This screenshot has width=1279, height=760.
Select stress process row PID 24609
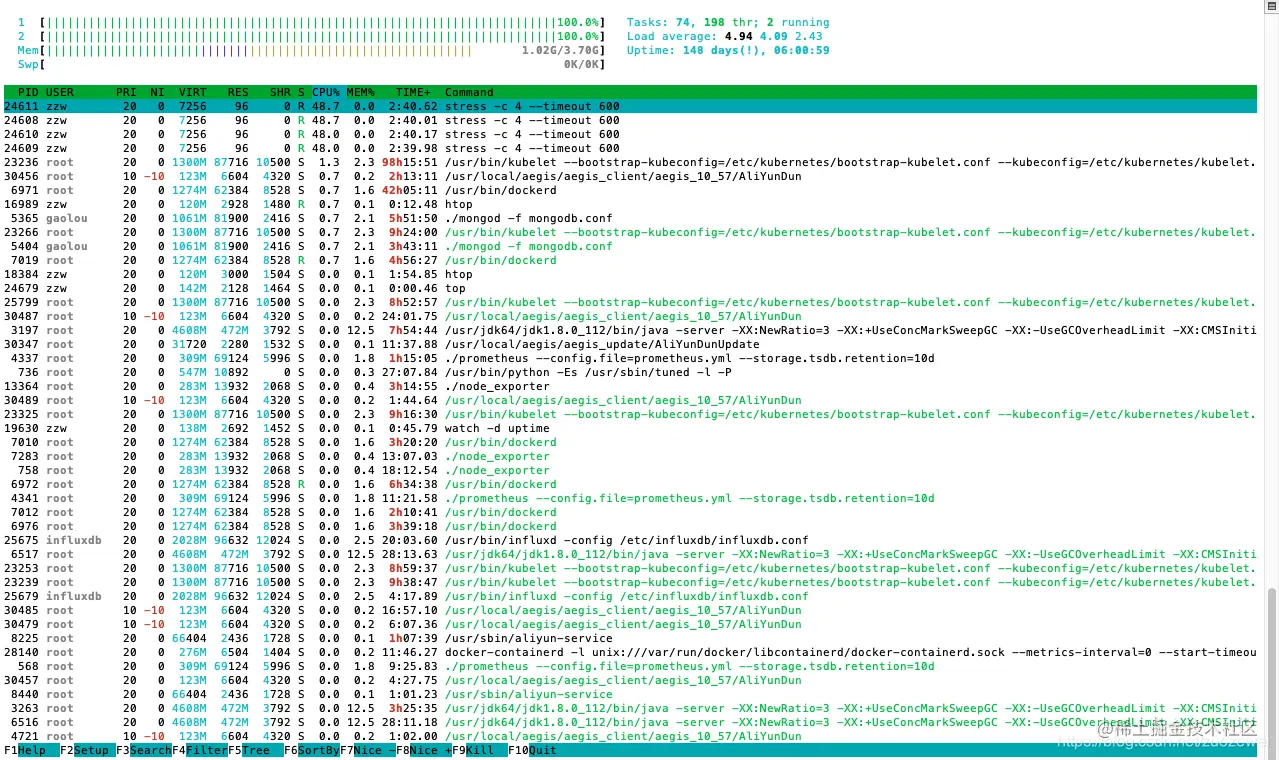pyautogui.click(x=630, y=148)
